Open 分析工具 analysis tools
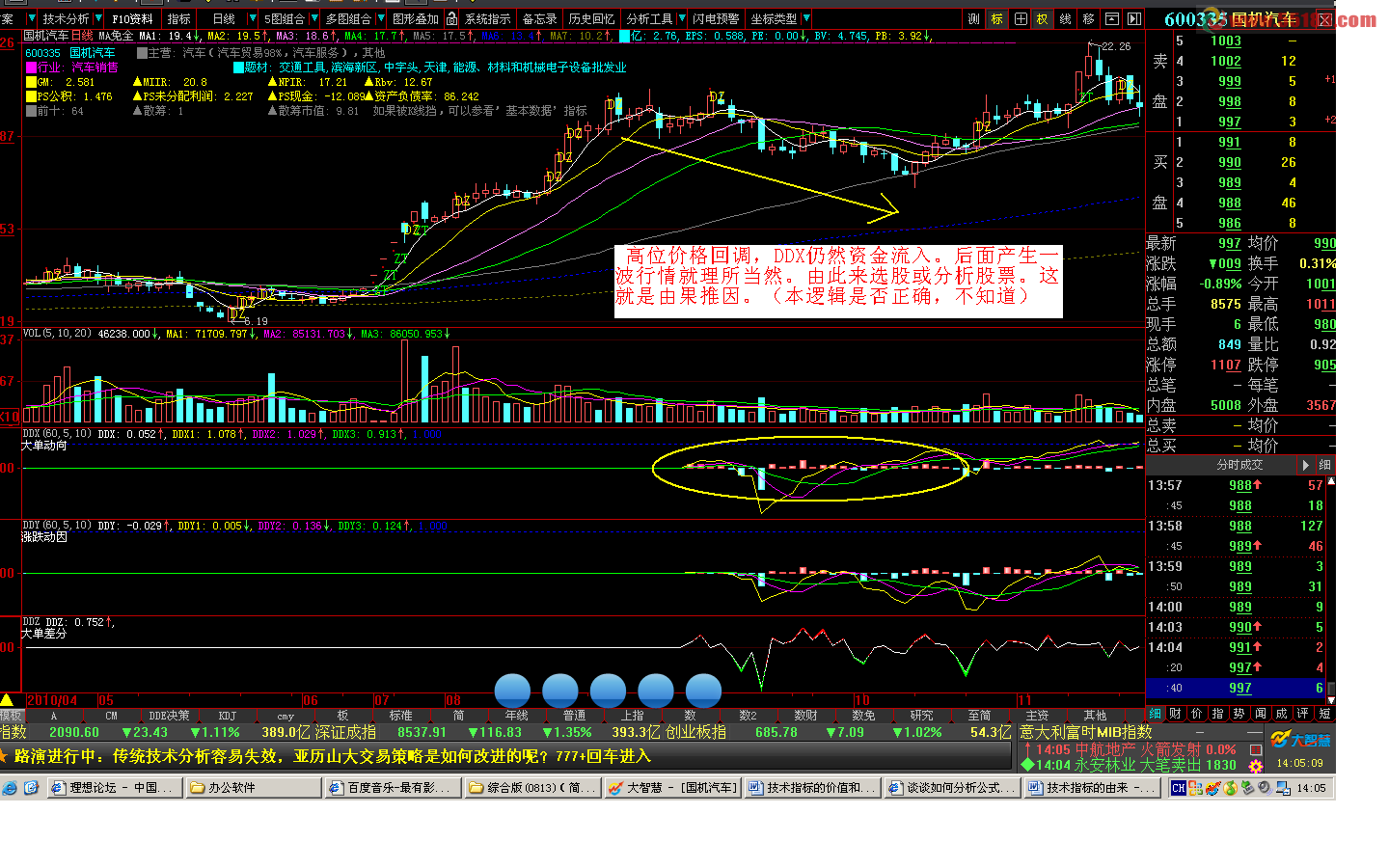This screenshot has height=868, width=1389. click(x=655, y=18)
